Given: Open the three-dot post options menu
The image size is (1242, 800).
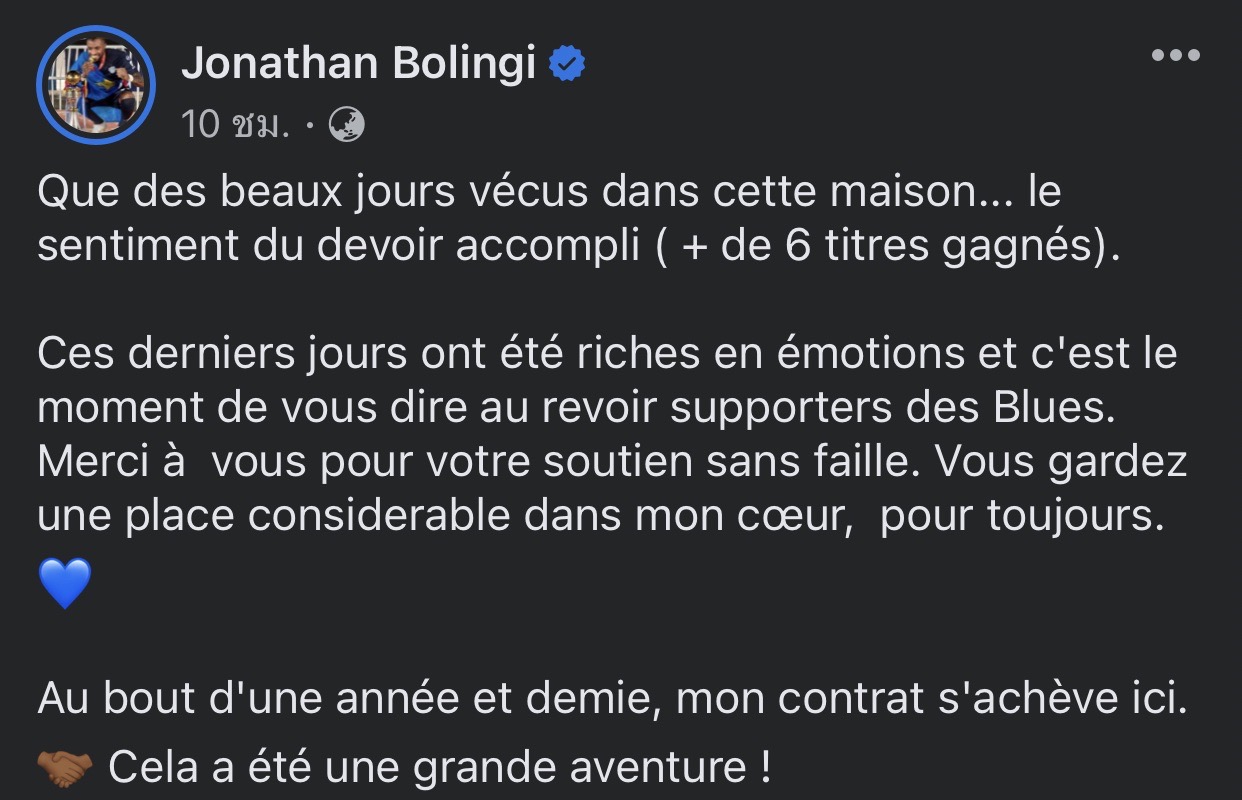Looking at the screenshot, I should (1175, 56).
